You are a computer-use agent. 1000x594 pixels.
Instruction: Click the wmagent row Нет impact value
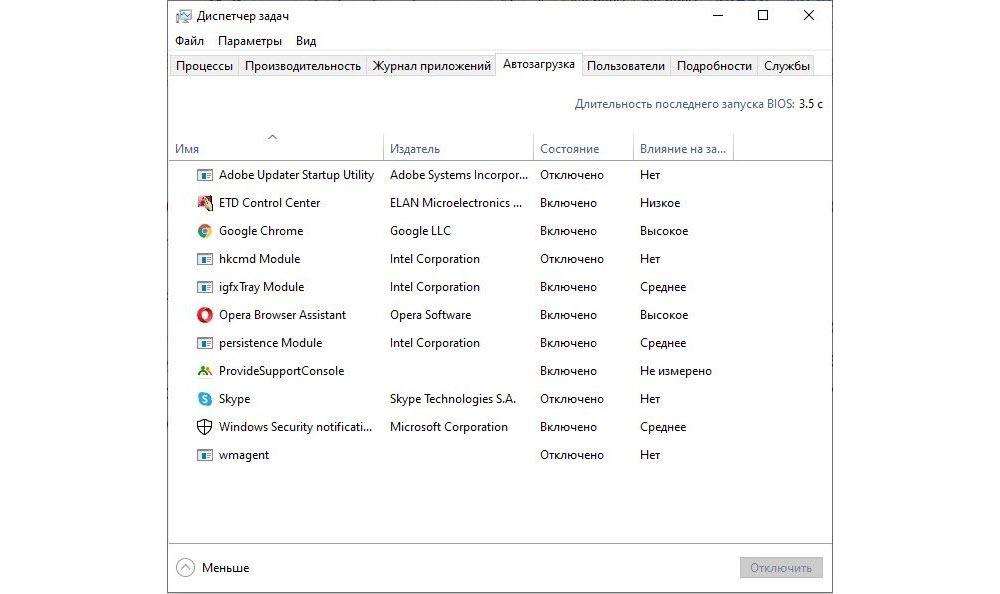[650, 455]
